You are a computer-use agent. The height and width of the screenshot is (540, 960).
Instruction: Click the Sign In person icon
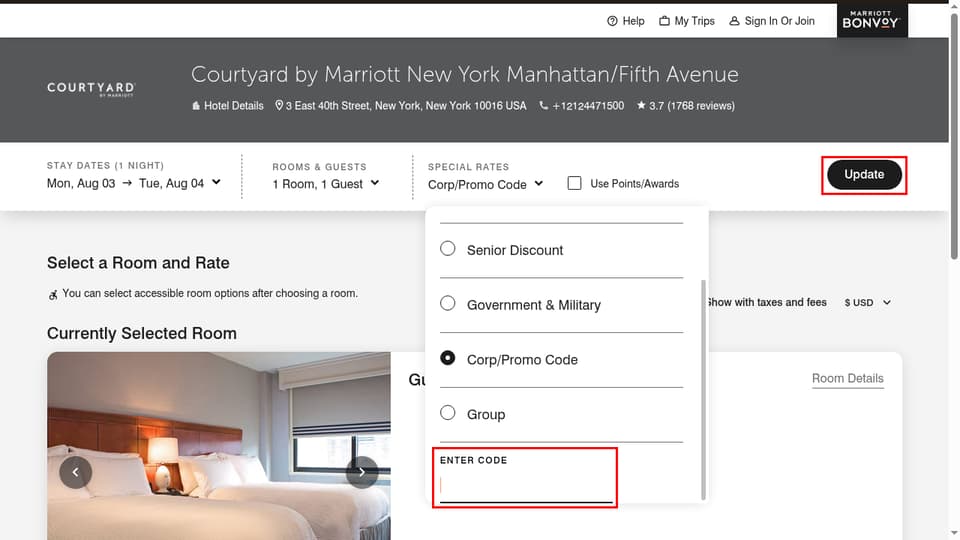click(734, 21)
